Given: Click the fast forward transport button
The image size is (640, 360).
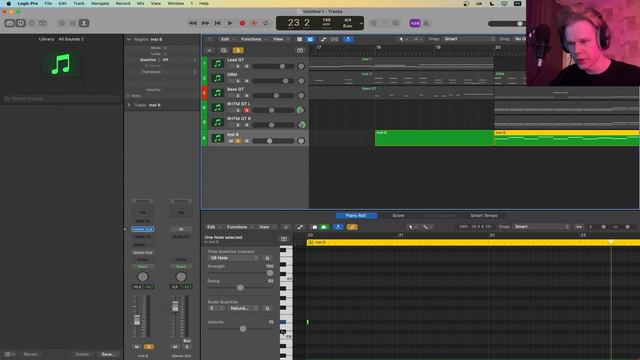Looking at the screenshot, I should (205, 23).
